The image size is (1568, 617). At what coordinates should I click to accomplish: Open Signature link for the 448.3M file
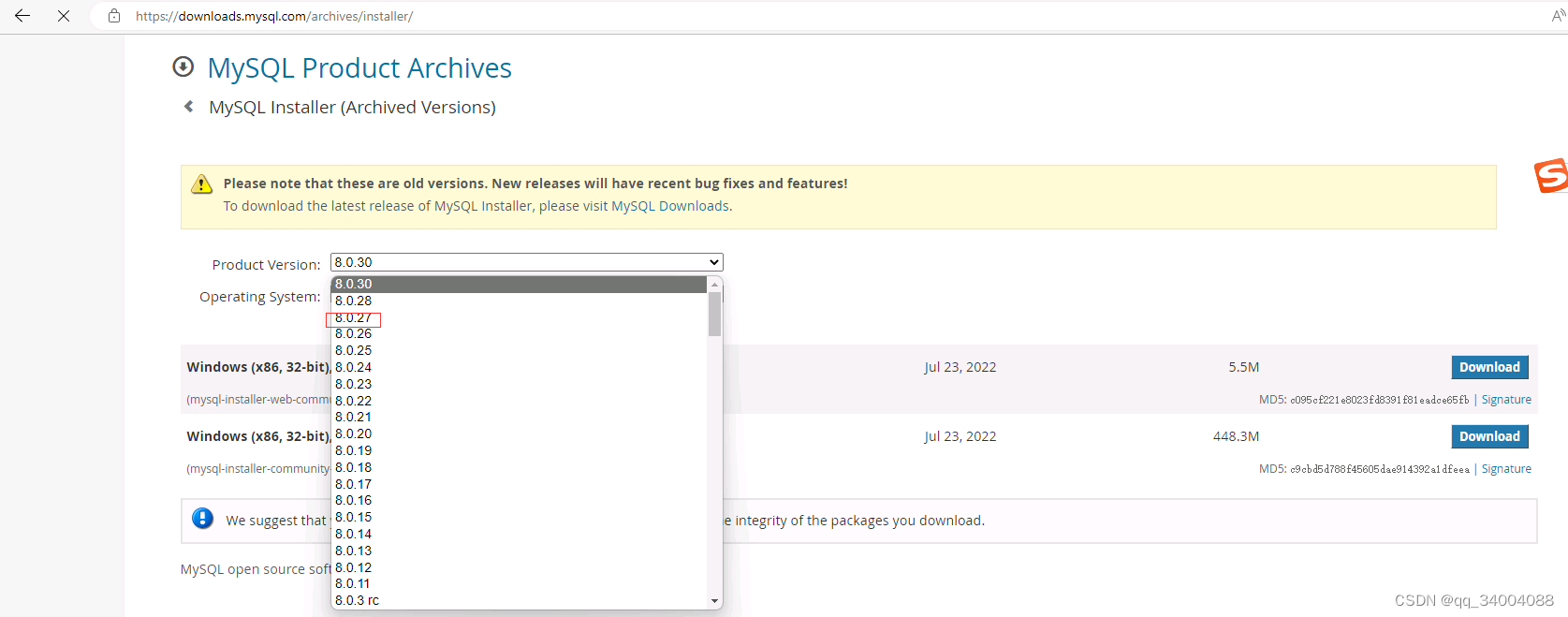[x=1506, y=469]
